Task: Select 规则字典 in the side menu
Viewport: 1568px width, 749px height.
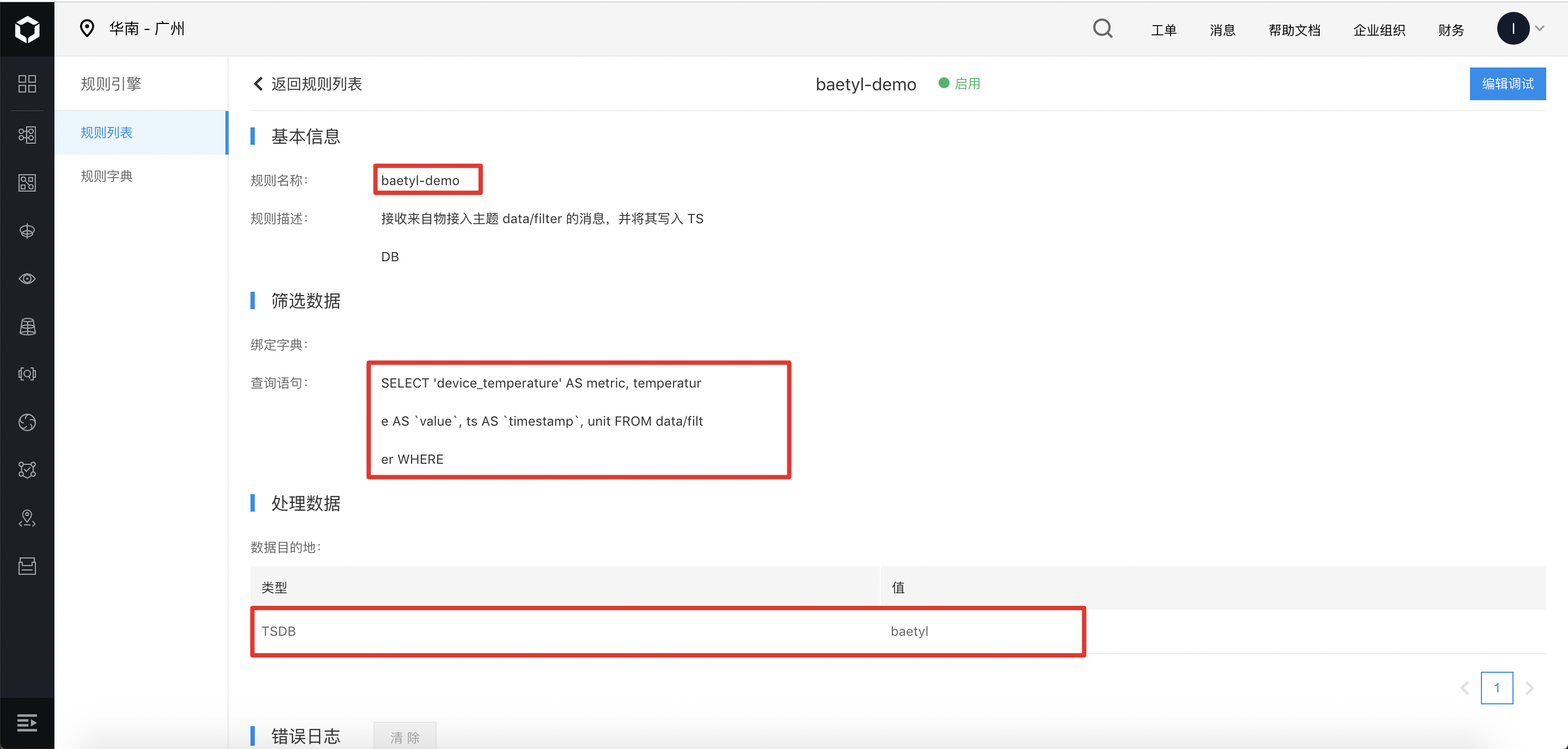Action: [x=140, y=176]
